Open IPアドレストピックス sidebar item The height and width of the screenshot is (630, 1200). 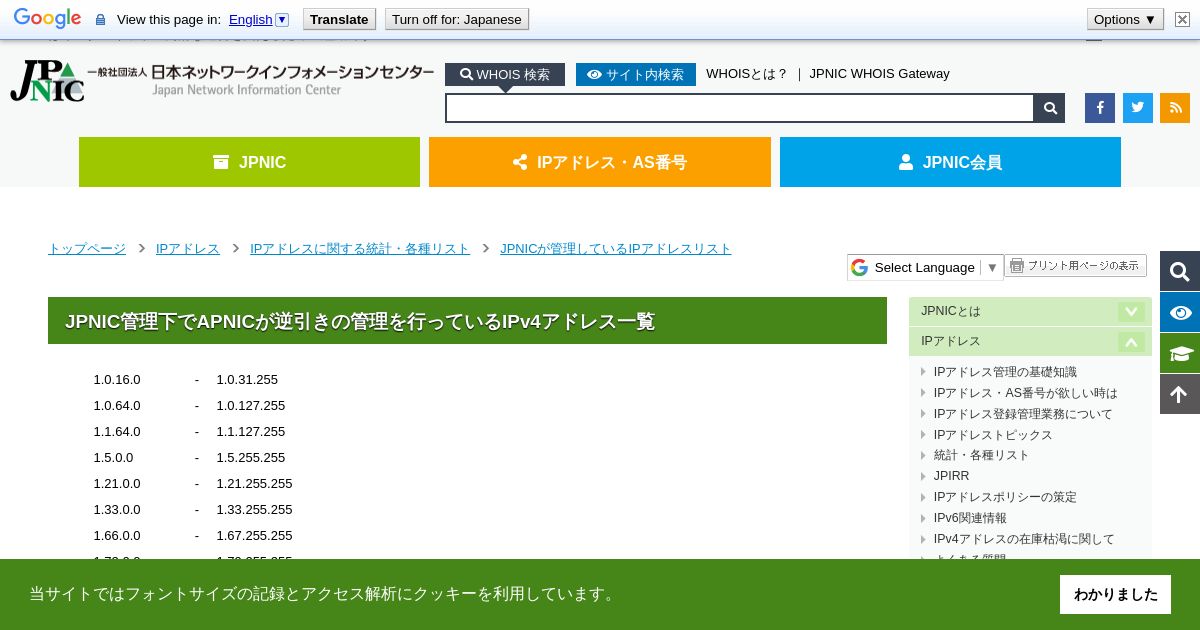pos(993,435)
